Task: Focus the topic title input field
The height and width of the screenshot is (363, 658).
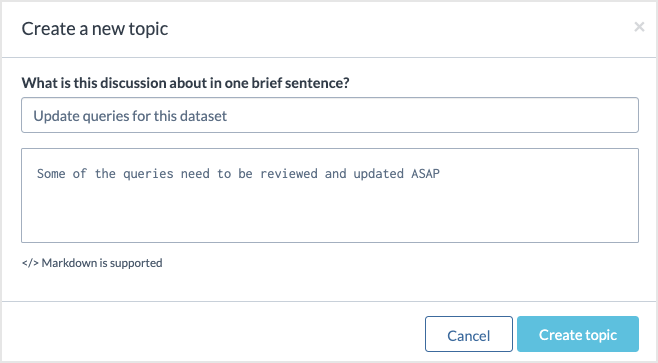Action: 330,115
